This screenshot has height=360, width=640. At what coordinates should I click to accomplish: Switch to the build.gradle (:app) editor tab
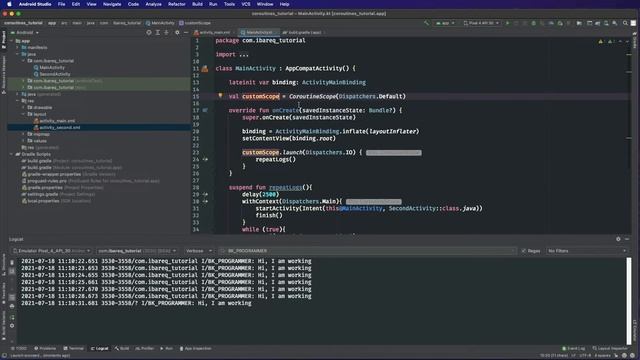(302, 33)
